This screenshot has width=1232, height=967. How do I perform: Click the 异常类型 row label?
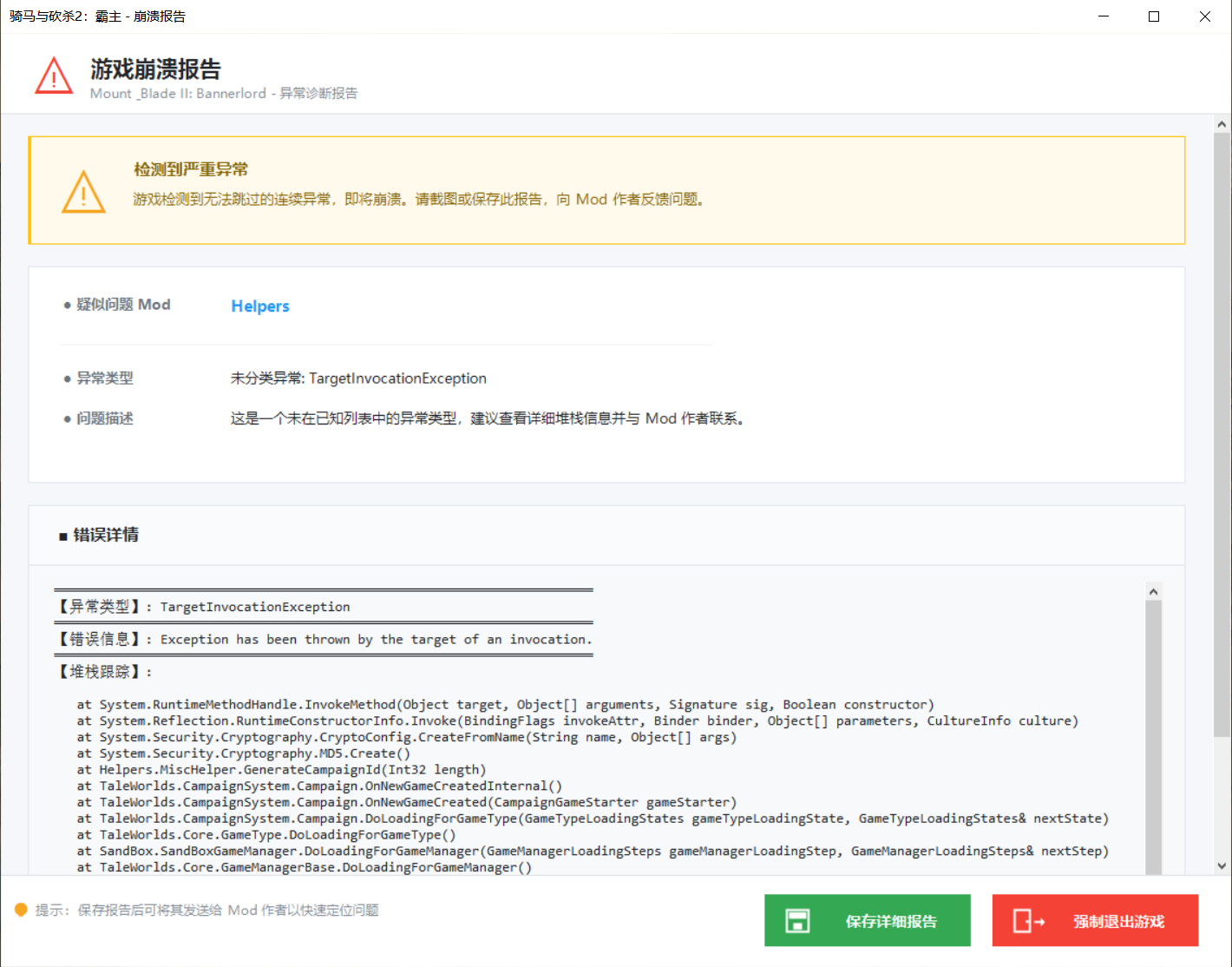tap(105, 378)
